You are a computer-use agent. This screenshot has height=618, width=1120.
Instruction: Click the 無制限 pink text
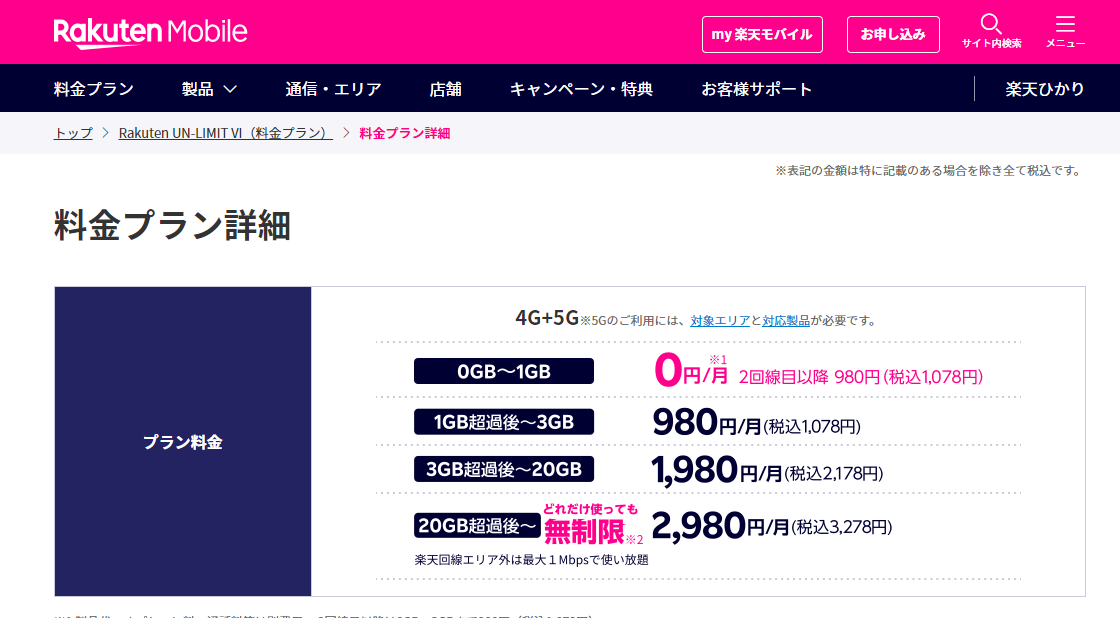point(584,531)
